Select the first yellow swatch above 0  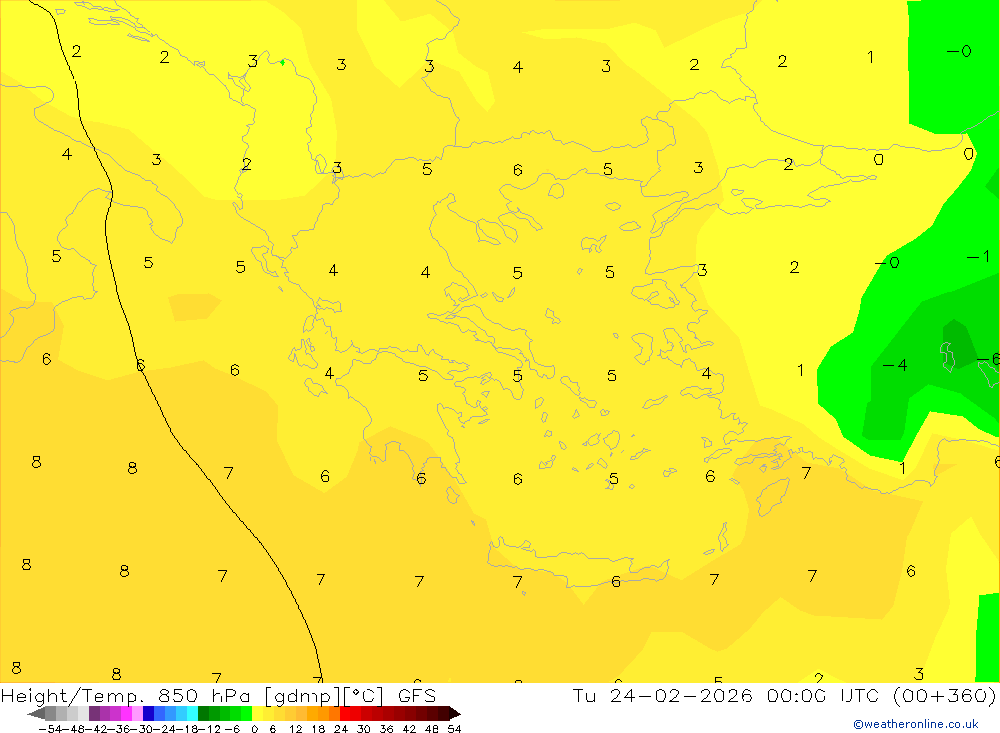coord(258,713)
